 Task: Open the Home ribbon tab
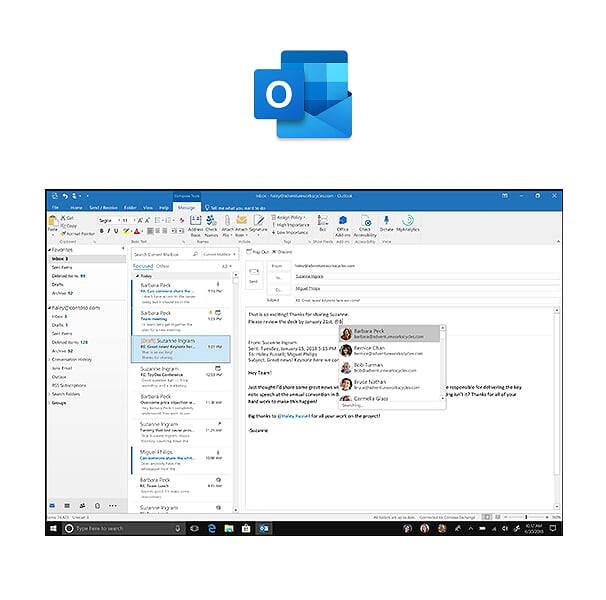click(x=76, y=208)
